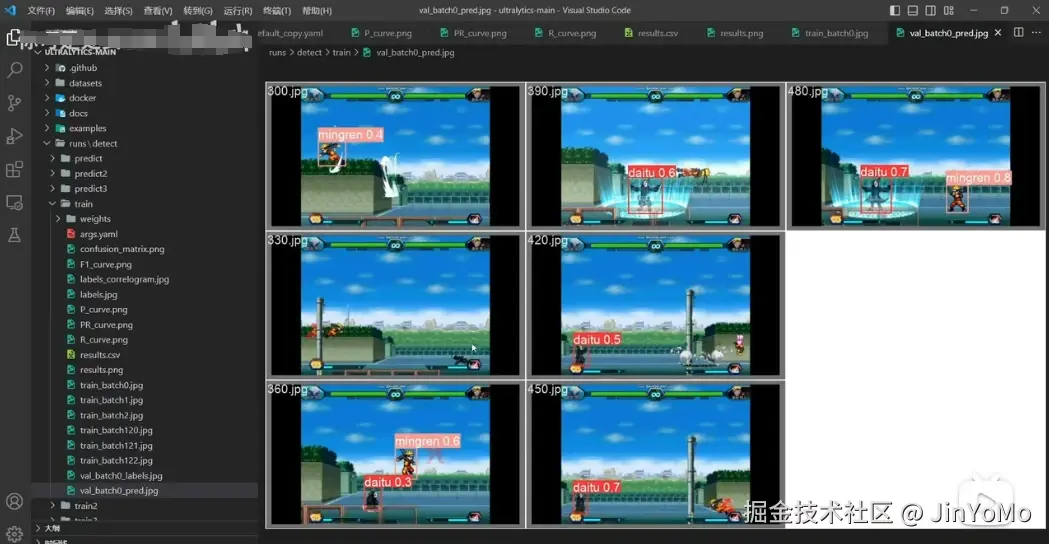
Task: Open the 文件(F) menu
Action: coord(41,11)
